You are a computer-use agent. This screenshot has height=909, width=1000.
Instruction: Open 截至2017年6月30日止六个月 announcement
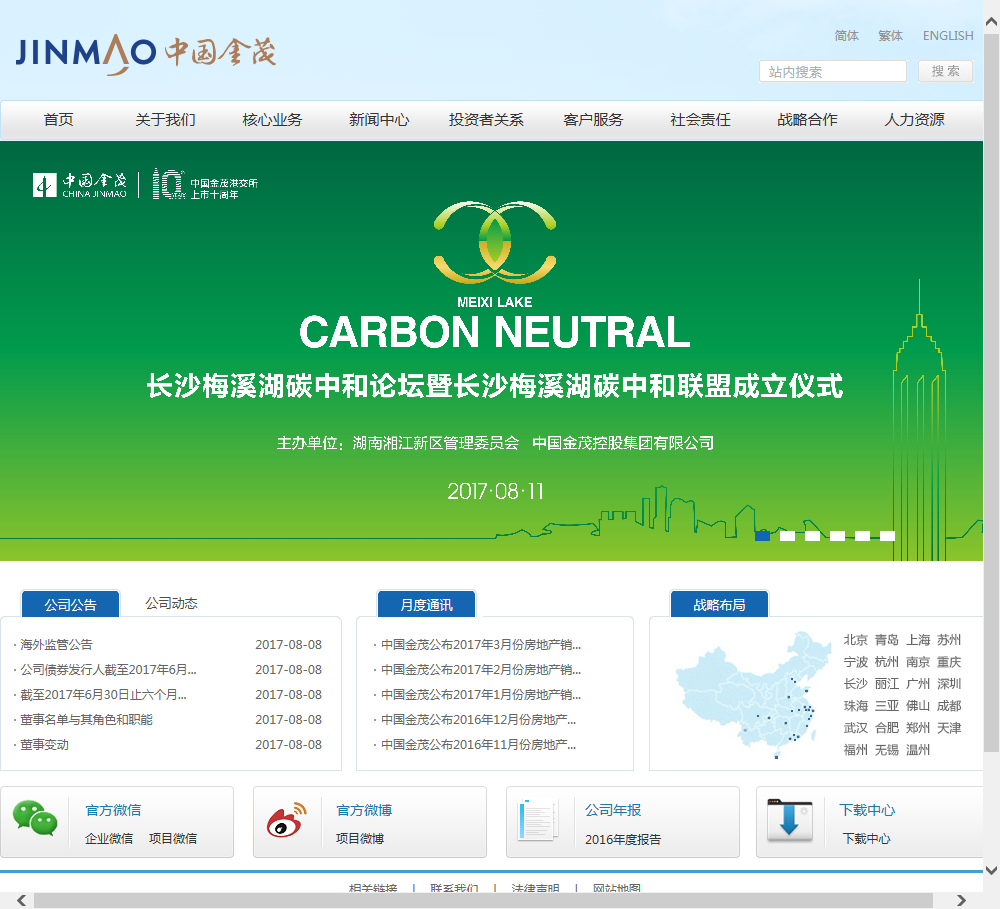click(103, 695)
